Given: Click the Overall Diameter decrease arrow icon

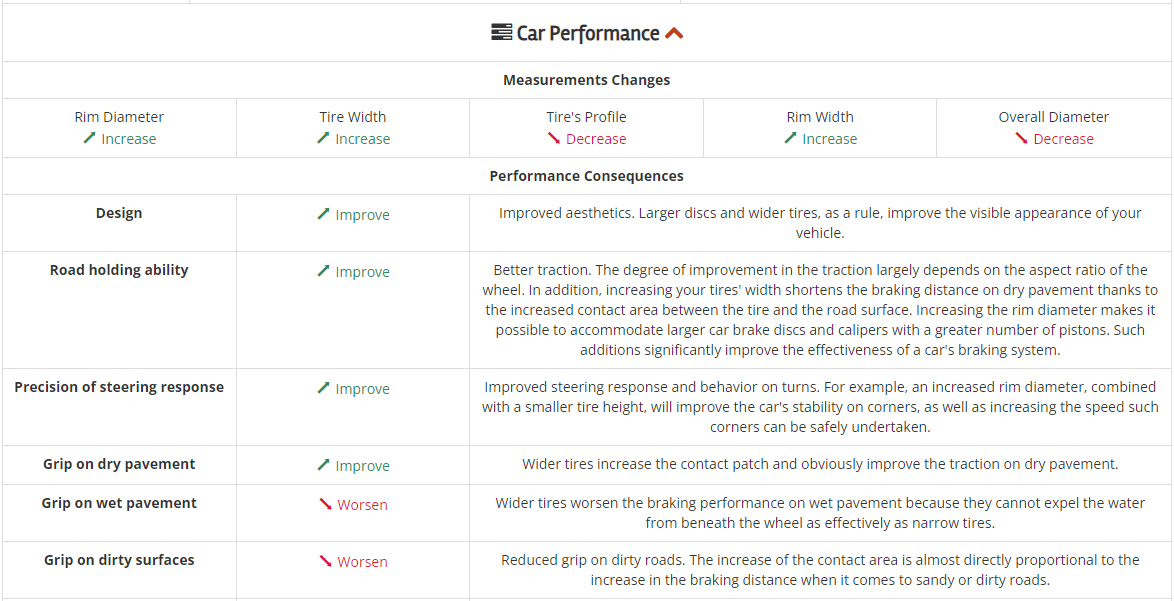Looking at the screenshot, I should point(1021,138).
